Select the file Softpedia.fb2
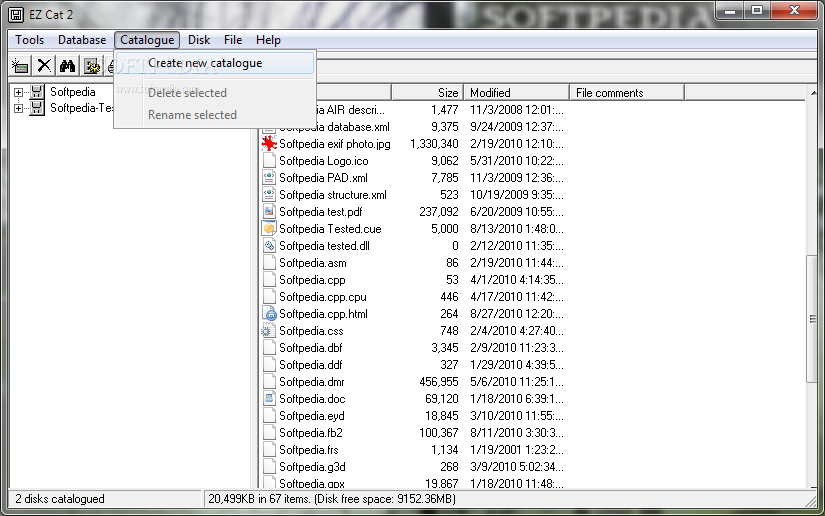This screenshot has width=825, height=516. point(310,432)
